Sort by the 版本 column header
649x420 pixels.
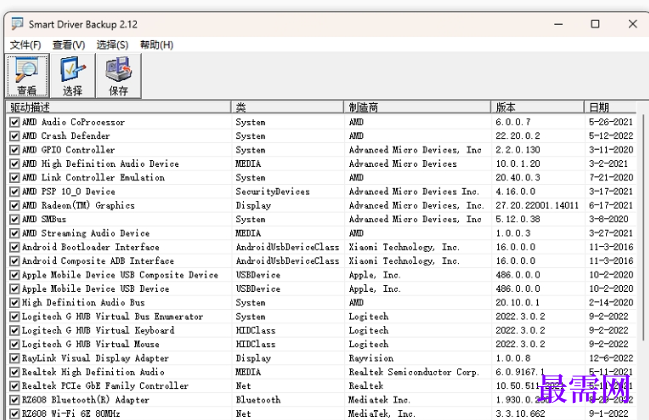537,107
